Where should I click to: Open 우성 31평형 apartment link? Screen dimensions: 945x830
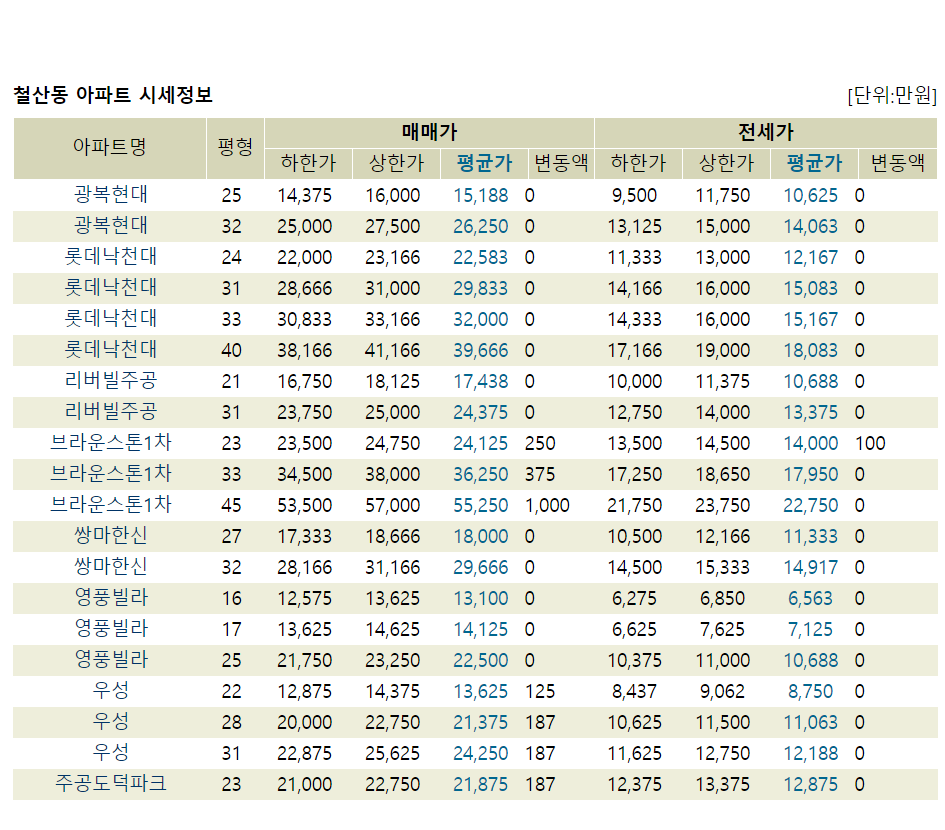110,753
